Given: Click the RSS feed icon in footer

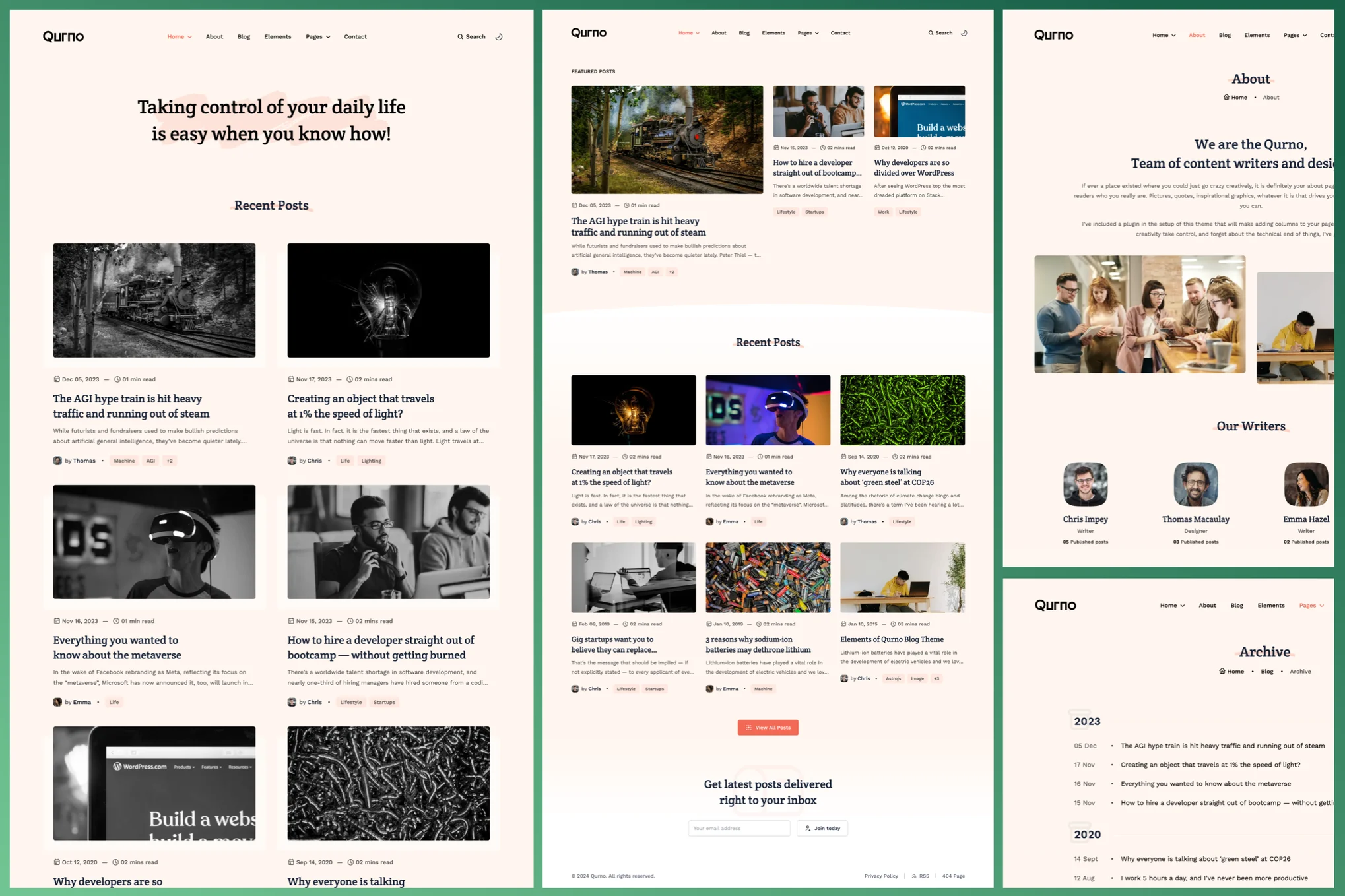Looking at the screenshot, I should (x=914, y=876).
